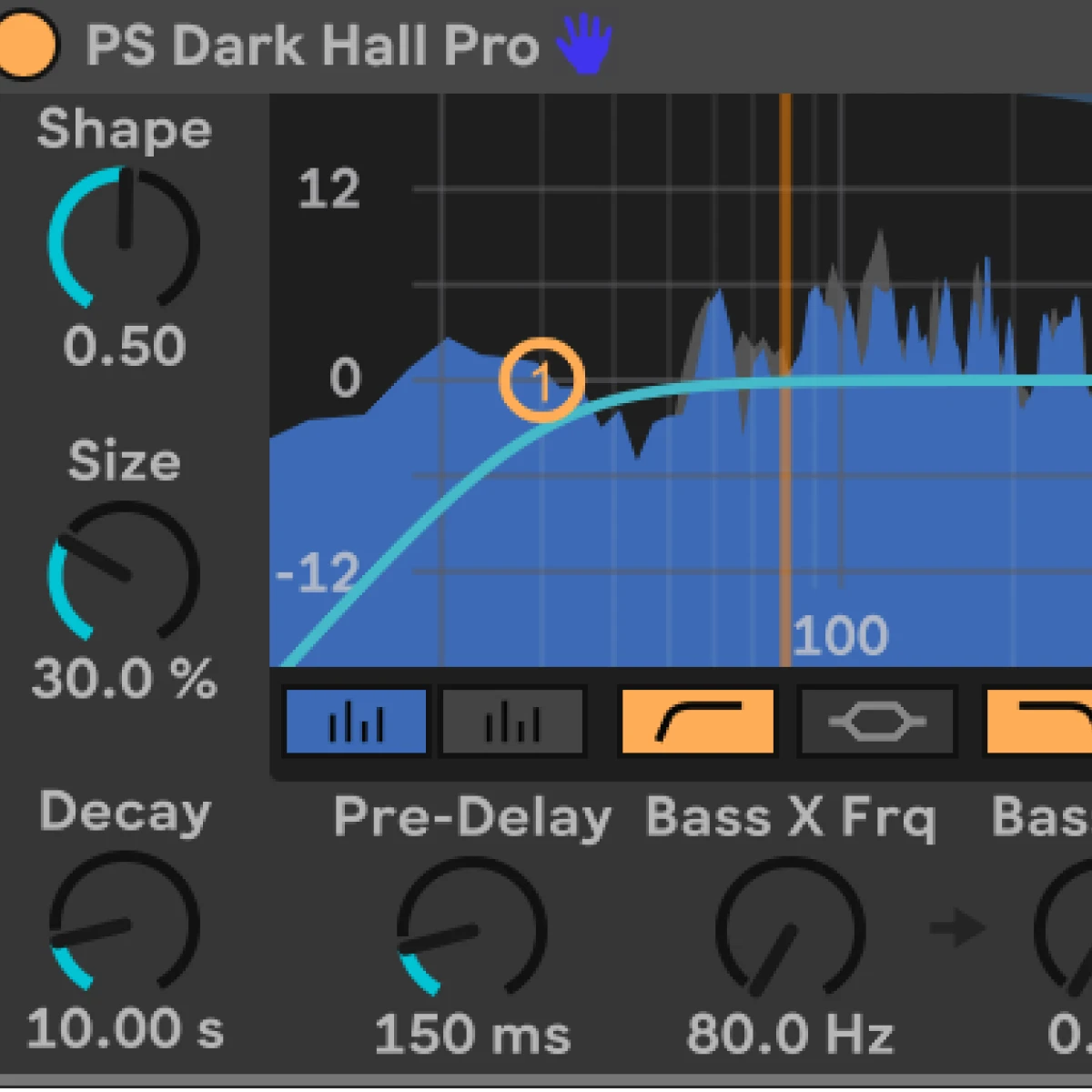
Task: Click the Decay knob dial
Action: [x=125, y=923]
